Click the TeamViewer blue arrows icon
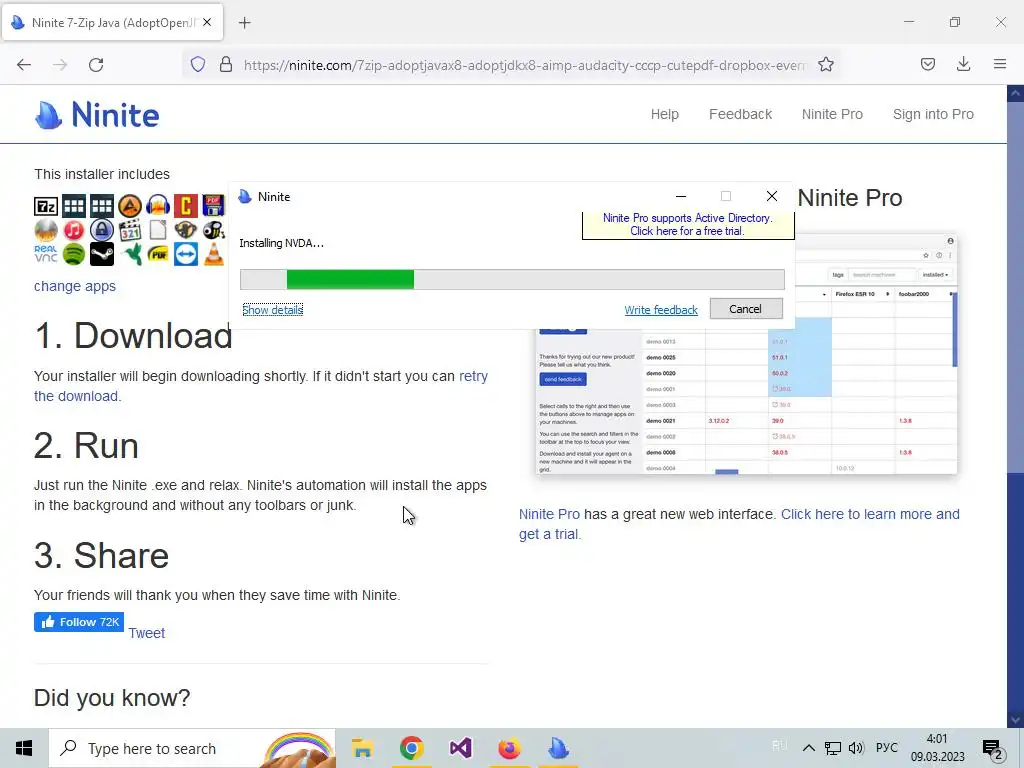 coord(185,253)
